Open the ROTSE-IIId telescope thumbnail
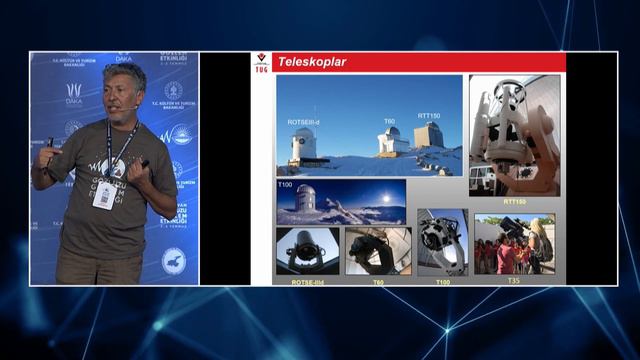This screenshot has width=640, height=360. [308, 251]
